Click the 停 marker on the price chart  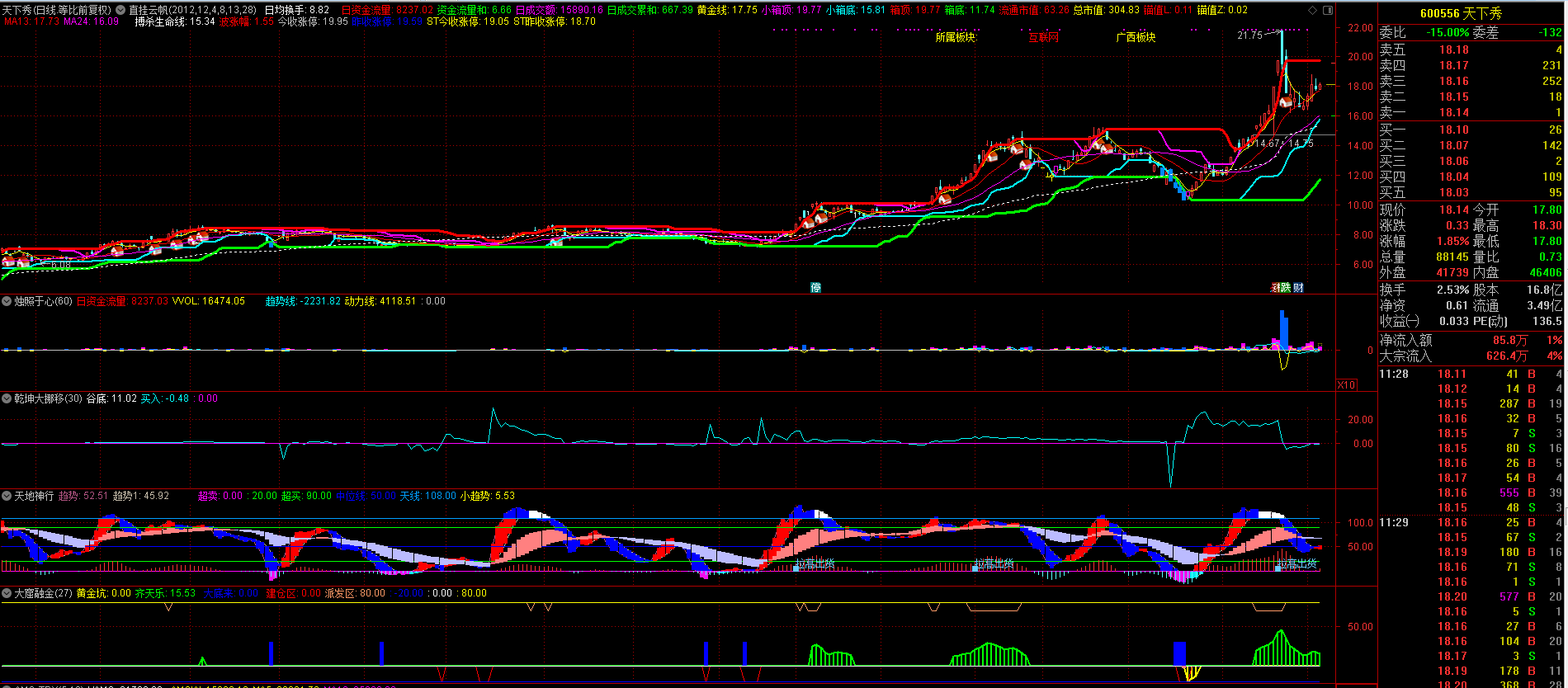click(815, 287)
